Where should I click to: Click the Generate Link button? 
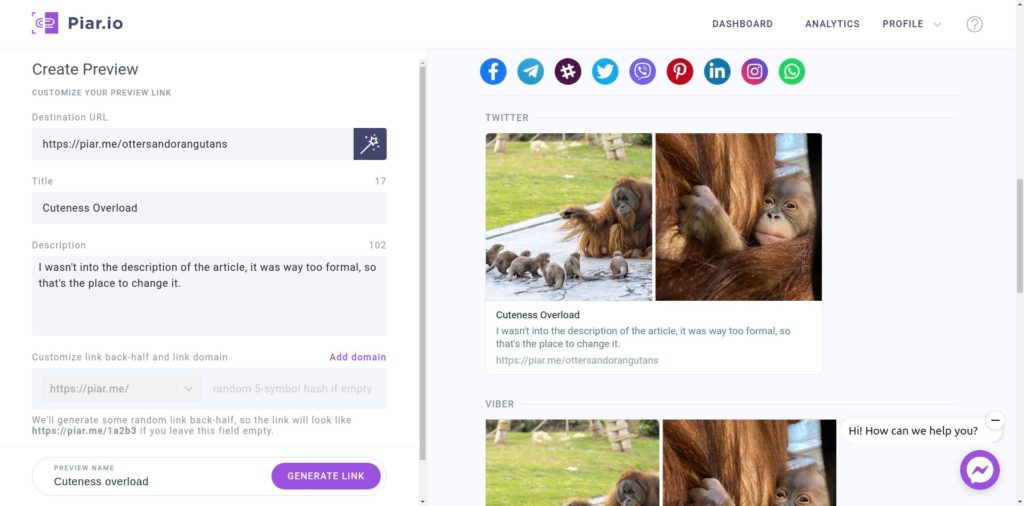[326, 476]
